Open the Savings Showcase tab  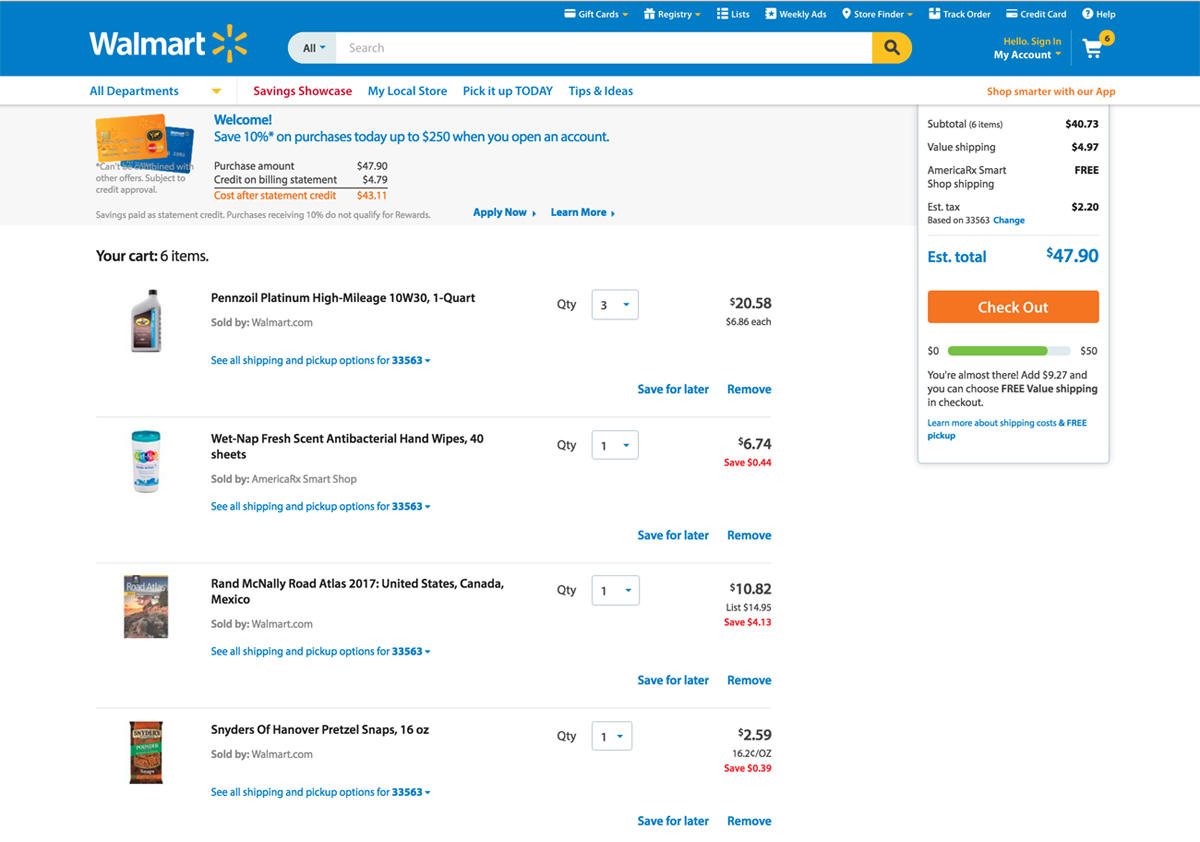coord(302,91)
